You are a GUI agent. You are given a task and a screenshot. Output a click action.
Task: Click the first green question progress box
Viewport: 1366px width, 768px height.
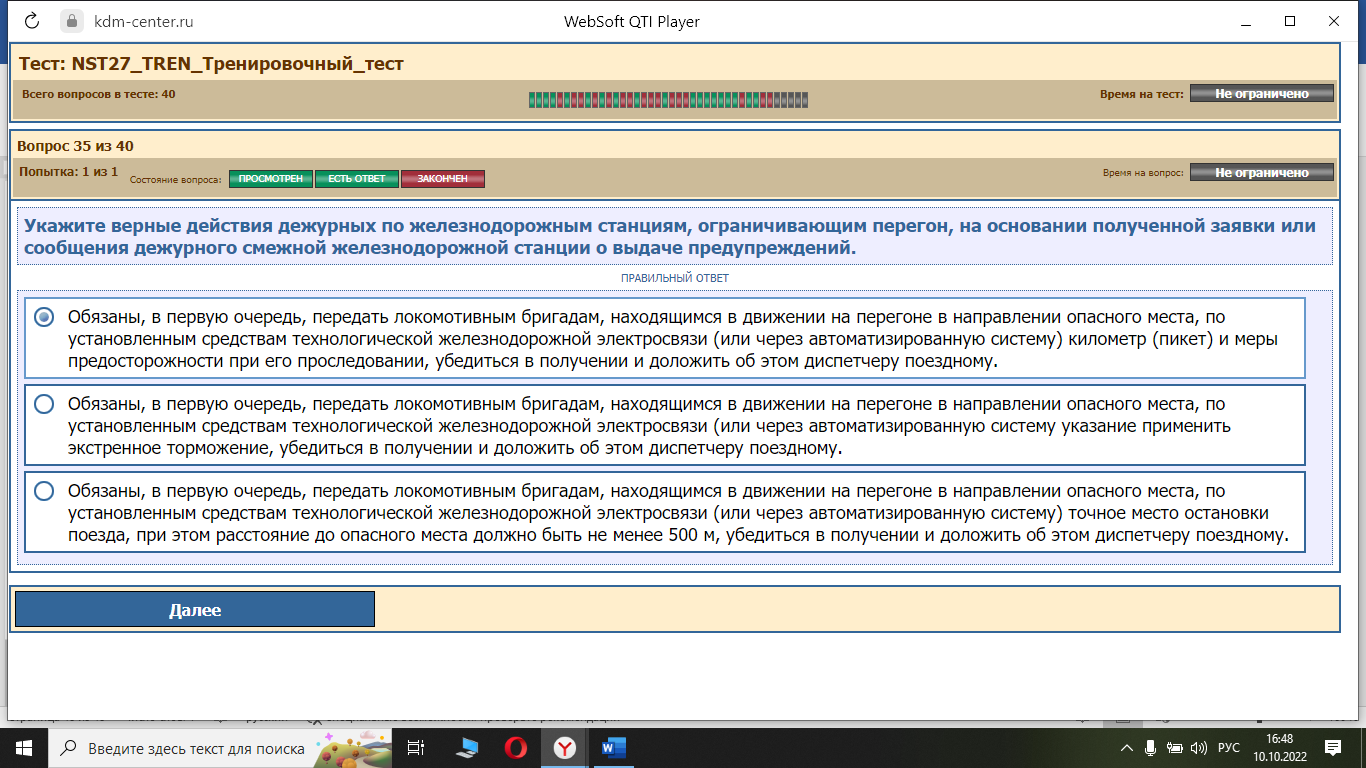532,99
